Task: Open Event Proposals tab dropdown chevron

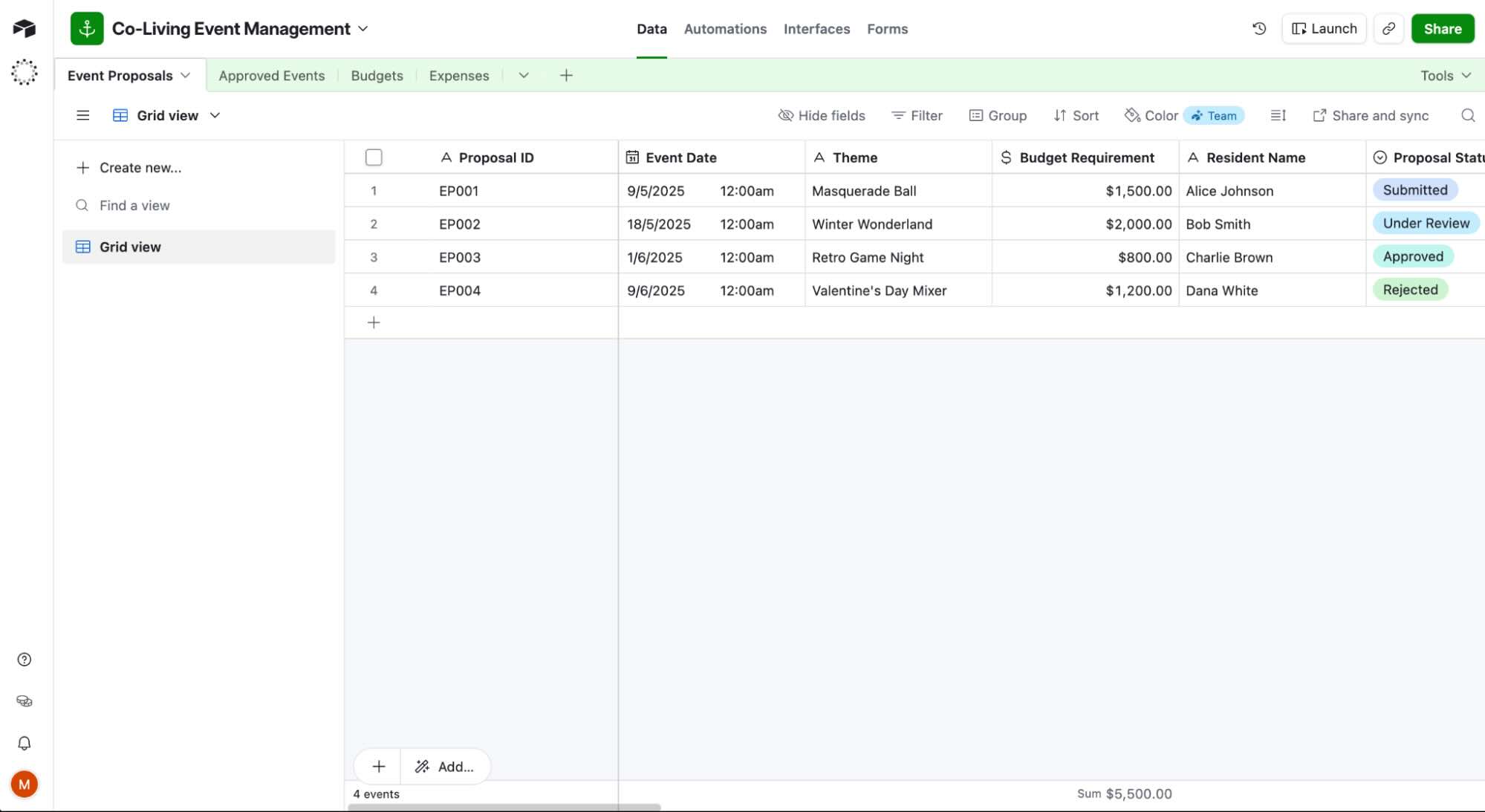Action: 185,75
